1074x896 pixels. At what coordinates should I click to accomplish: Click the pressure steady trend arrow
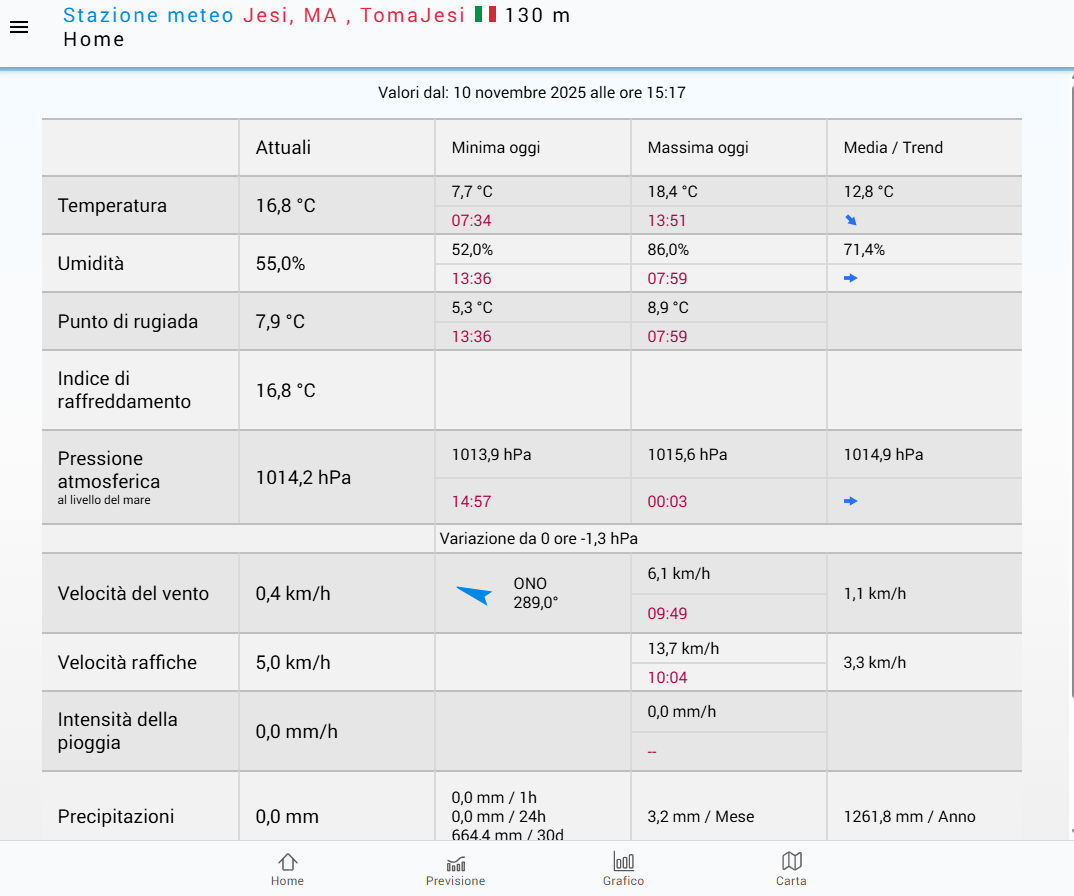pyautogui.click(x=851, y=501)
